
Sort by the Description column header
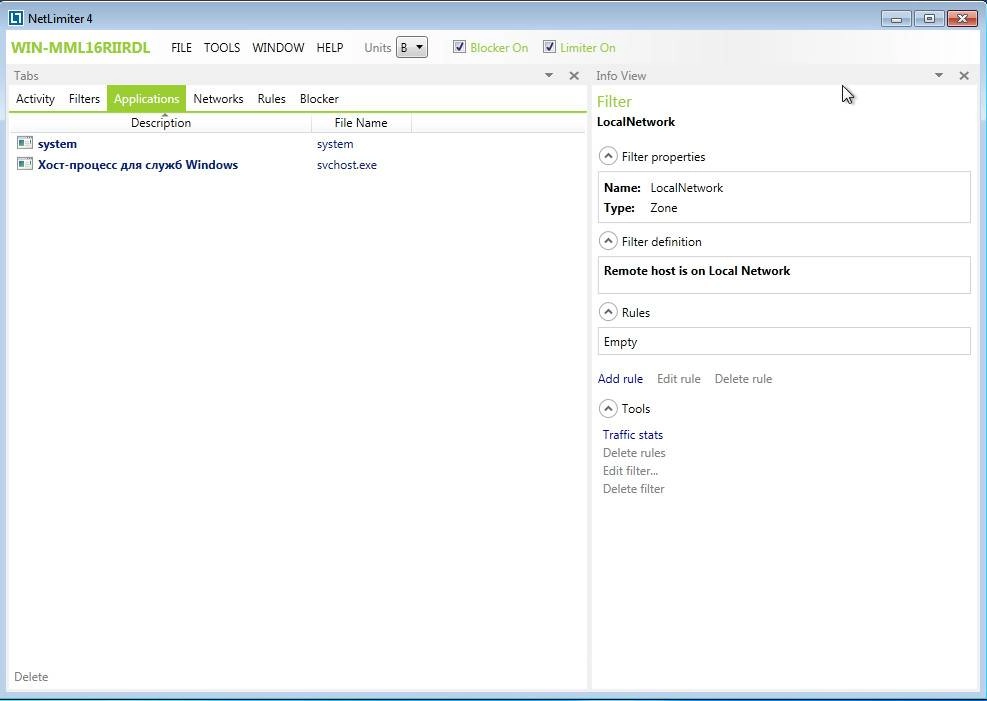click(x=161, y=123)
